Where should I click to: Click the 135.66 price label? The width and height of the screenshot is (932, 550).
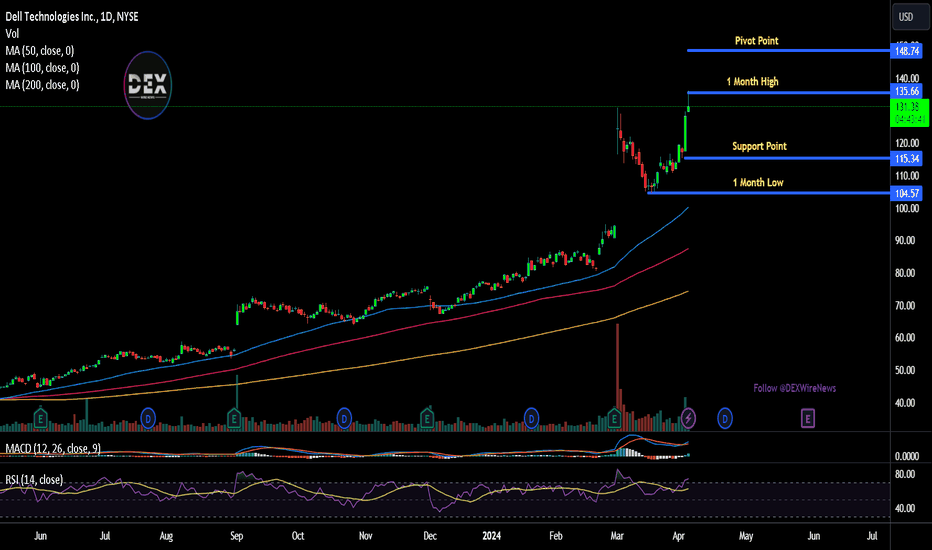pyautogui.click(x=907, y=92)
